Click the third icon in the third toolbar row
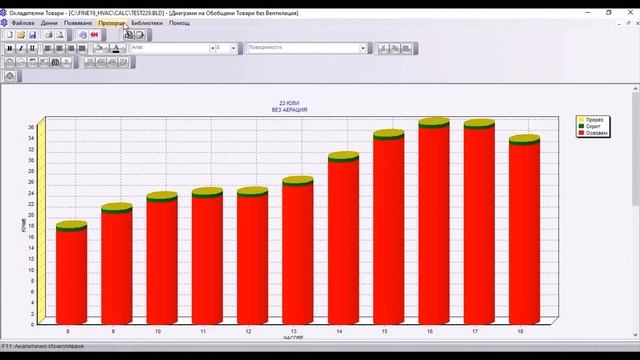The width and height of the screenshot is (640, 360). (33, 62)
